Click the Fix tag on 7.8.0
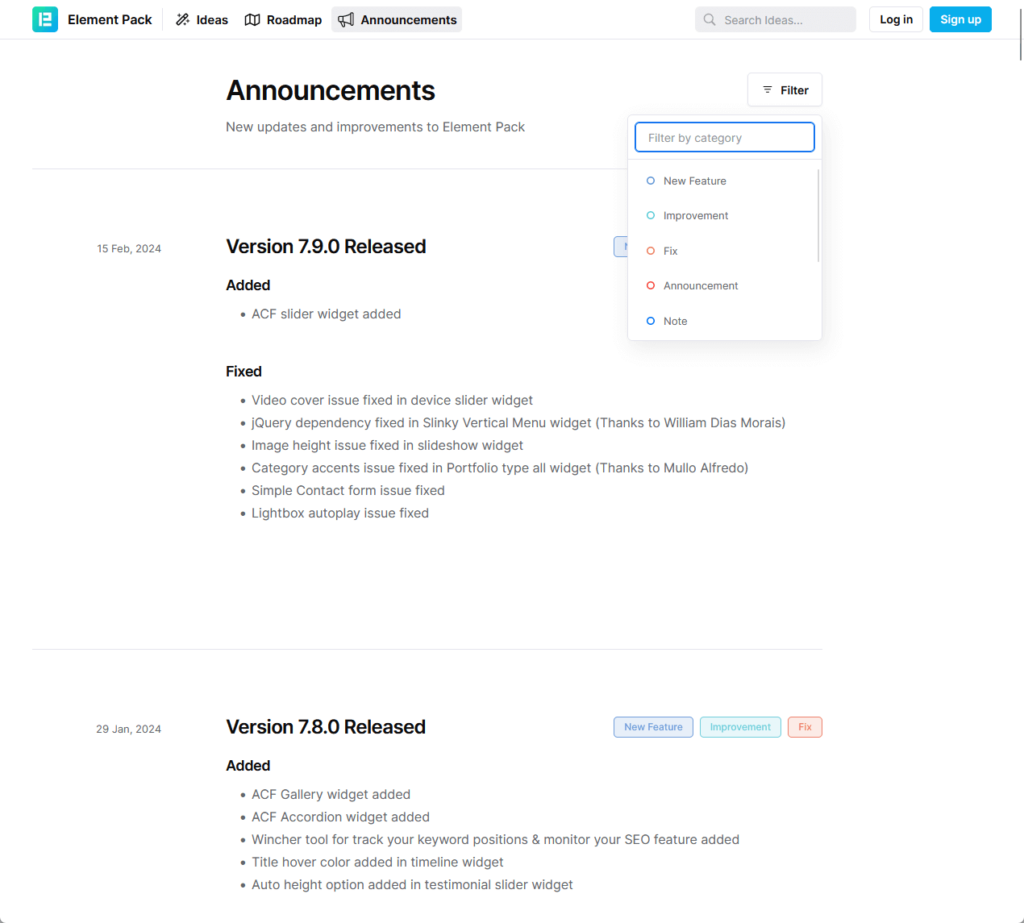The height and width of the screenshot is (923, 1024). click(x=805, y=727)
